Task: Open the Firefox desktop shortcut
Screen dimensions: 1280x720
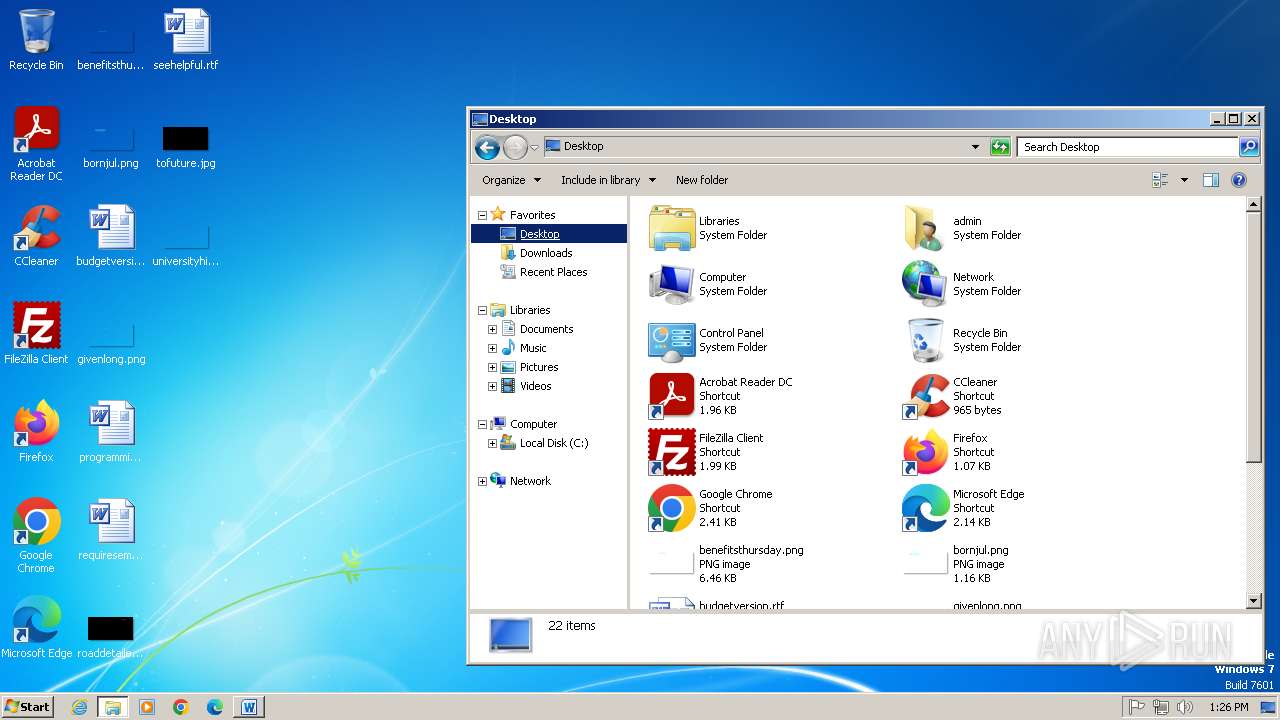Action: click(x=36, y=432)
